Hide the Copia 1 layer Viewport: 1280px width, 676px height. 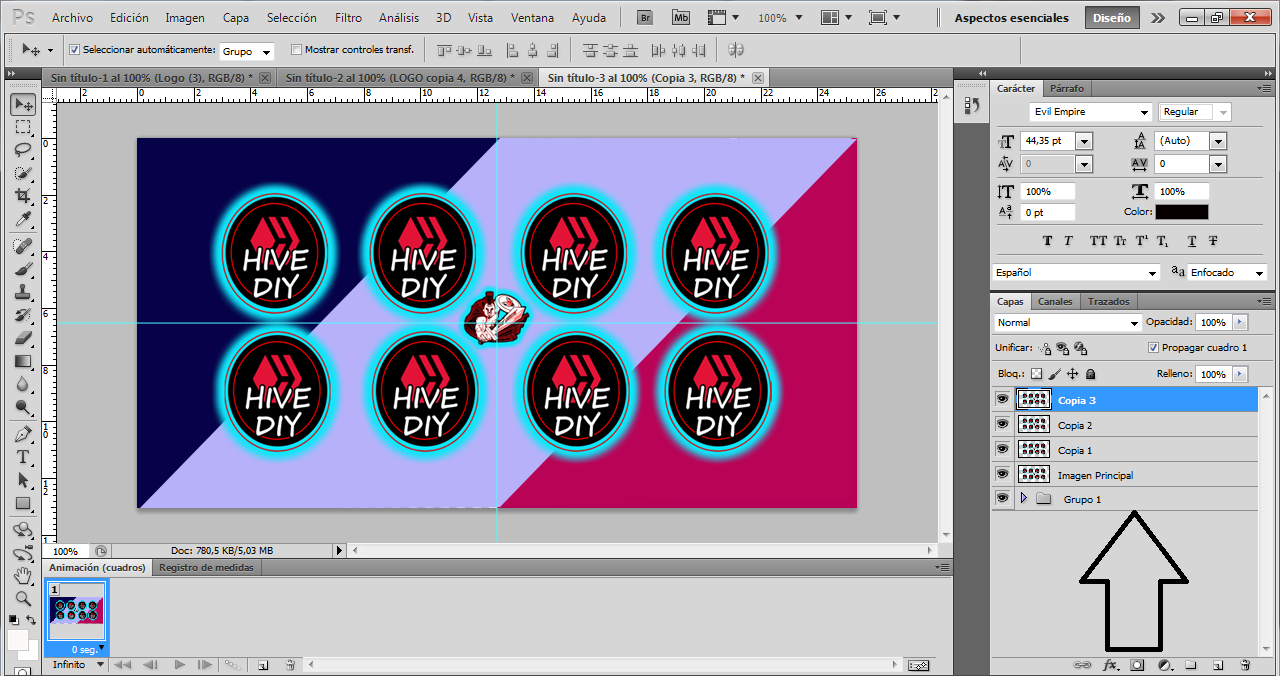click(x=1003, y=449)
